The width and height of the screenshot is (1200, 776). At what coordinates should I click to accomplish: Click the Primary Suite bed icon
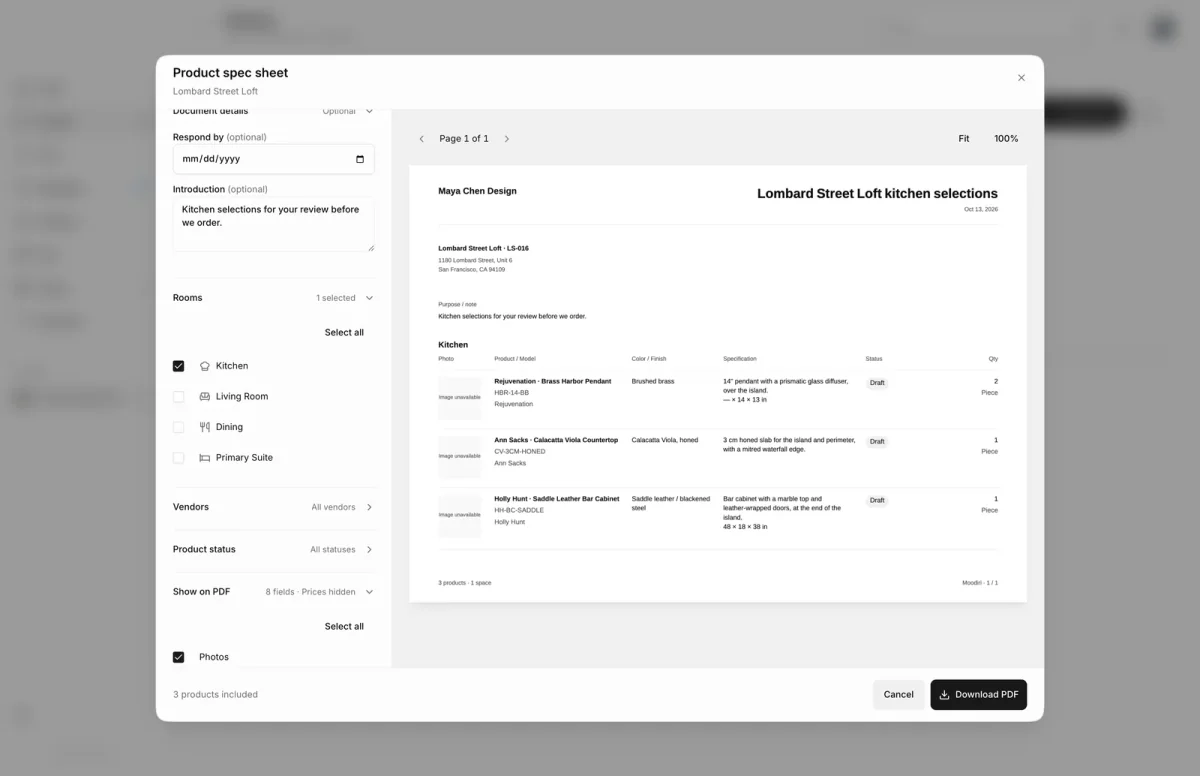(x=205, y=458)
